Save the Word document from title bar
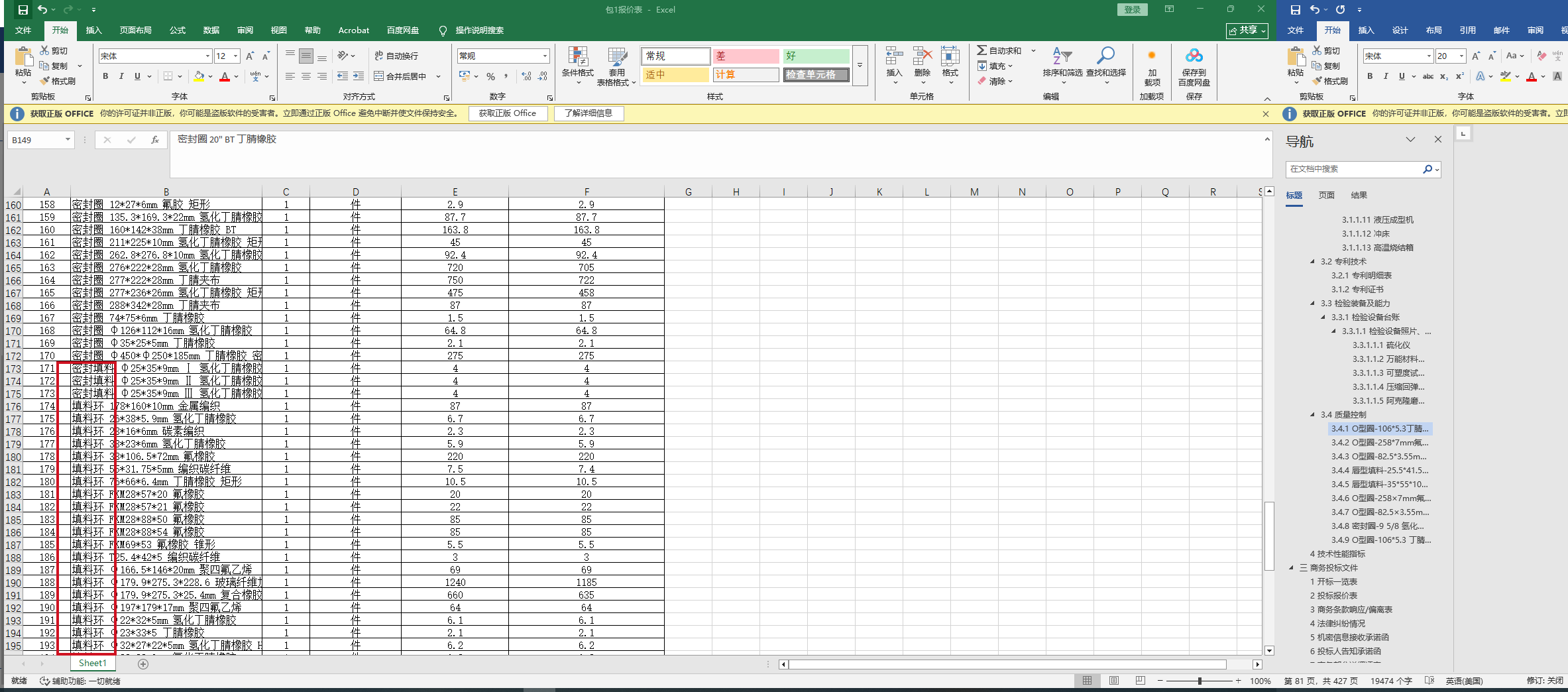 (x=1295, y=10)
